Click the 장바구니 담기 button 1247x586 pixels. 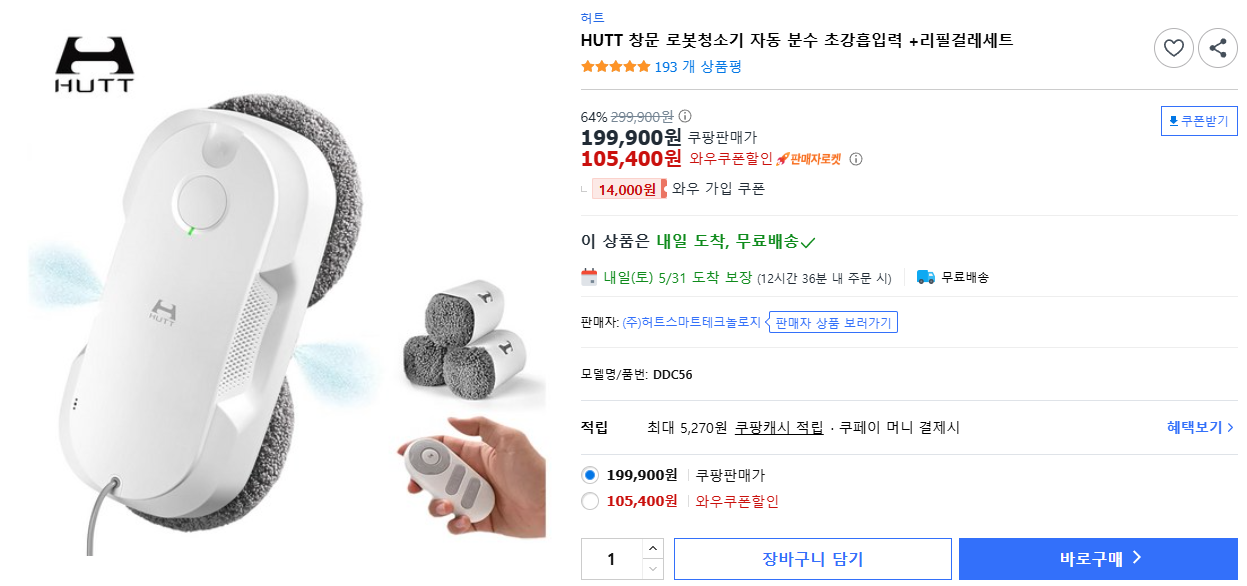(x=812, y=558)
